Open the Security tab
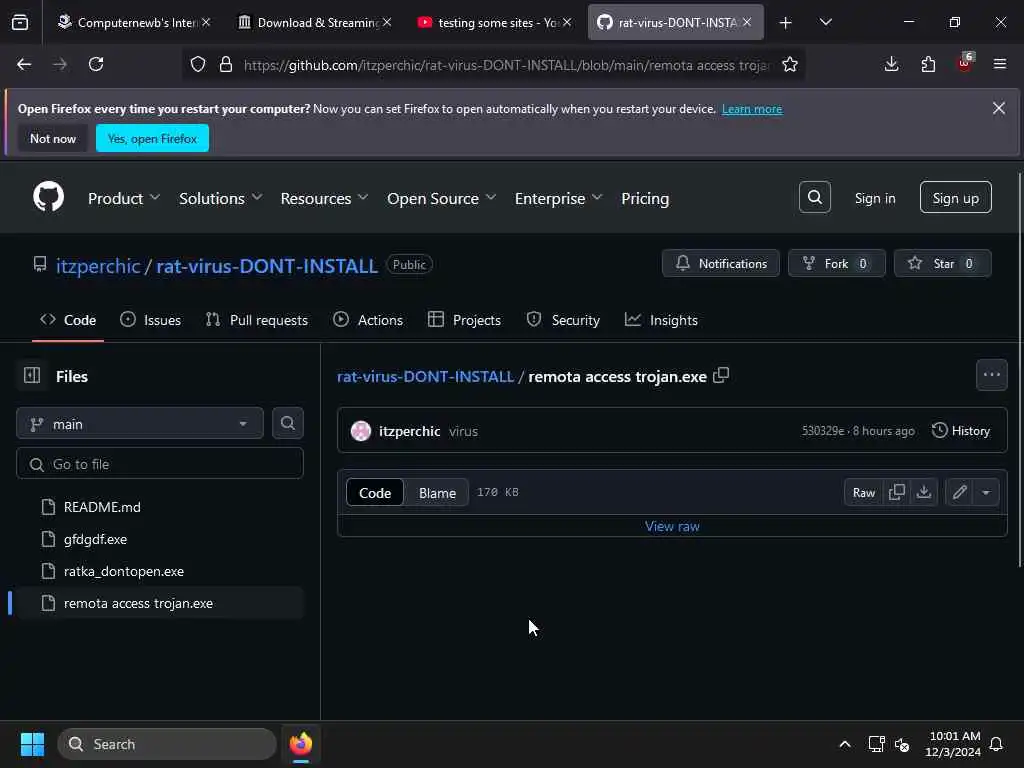The height and width of the screenshot is (768, 1024). tap(563, 320)
